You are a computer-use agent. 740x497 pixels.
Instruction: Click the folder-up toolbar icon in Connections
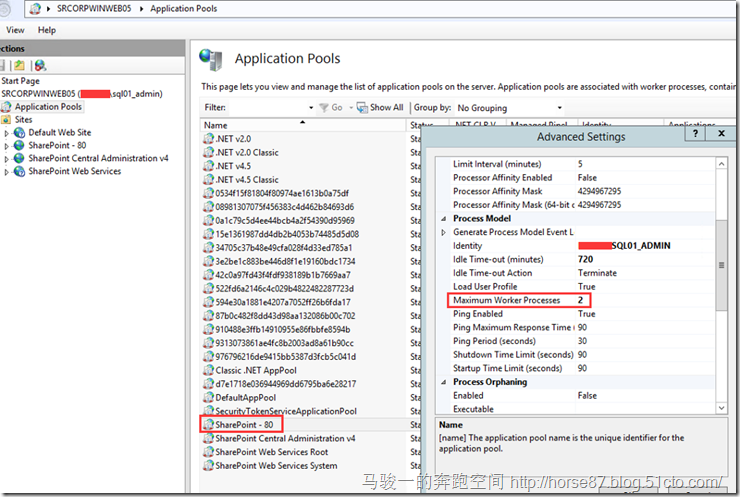19,66
